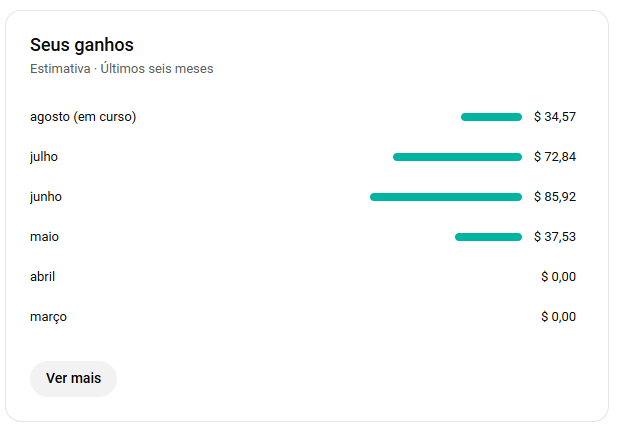Screen dimensions: 622x438
Task: Click the maio month label
Action: pyautogui.click(x=45, y=237)
